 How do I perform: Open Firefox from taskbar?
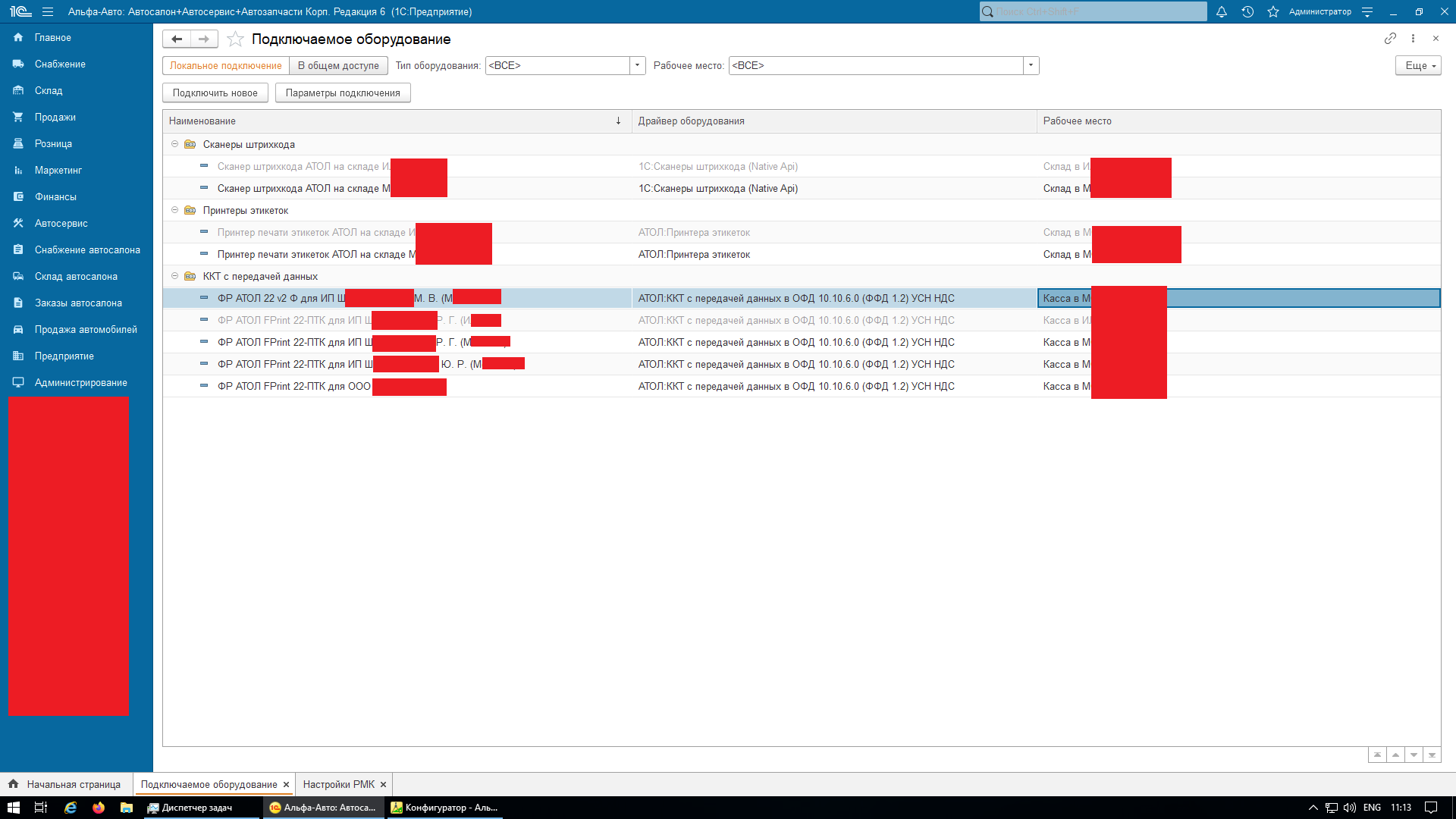pyautogui.click(x=99, y=808)
